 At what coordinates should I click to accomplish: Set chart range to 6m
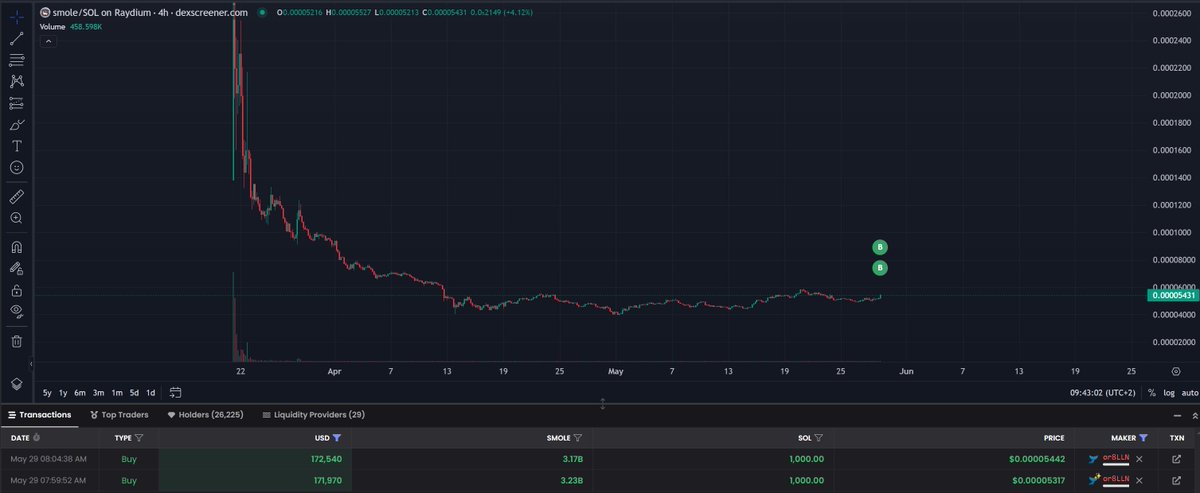pyautogui.click(x=80, y=392)
